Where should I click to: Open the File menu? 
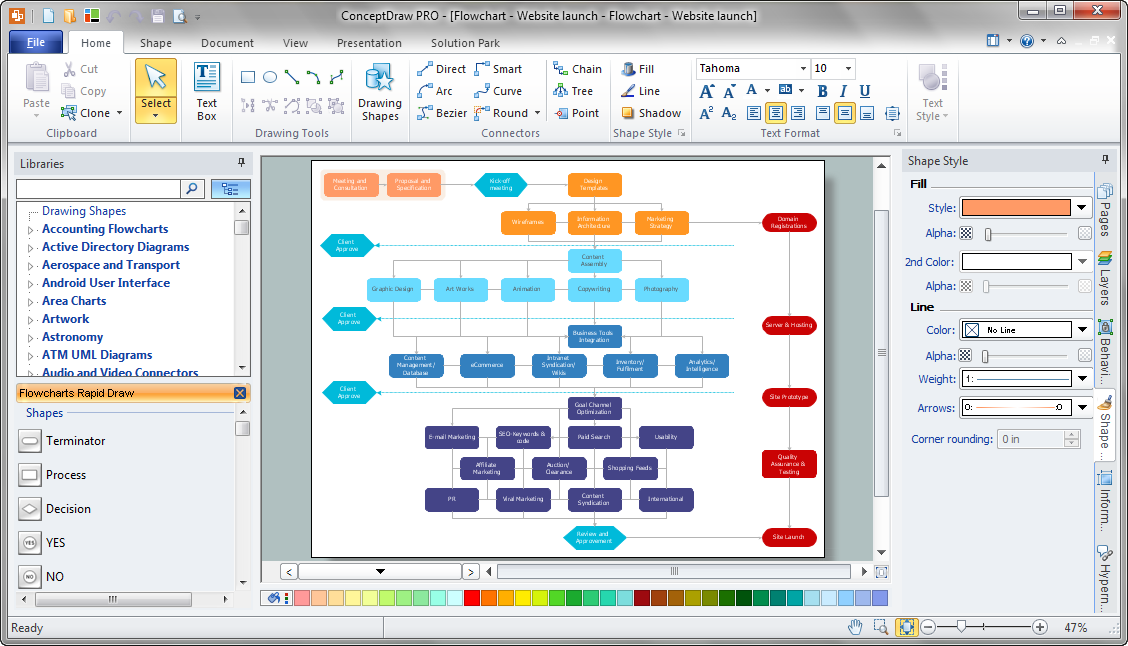[x=35, y=43]
